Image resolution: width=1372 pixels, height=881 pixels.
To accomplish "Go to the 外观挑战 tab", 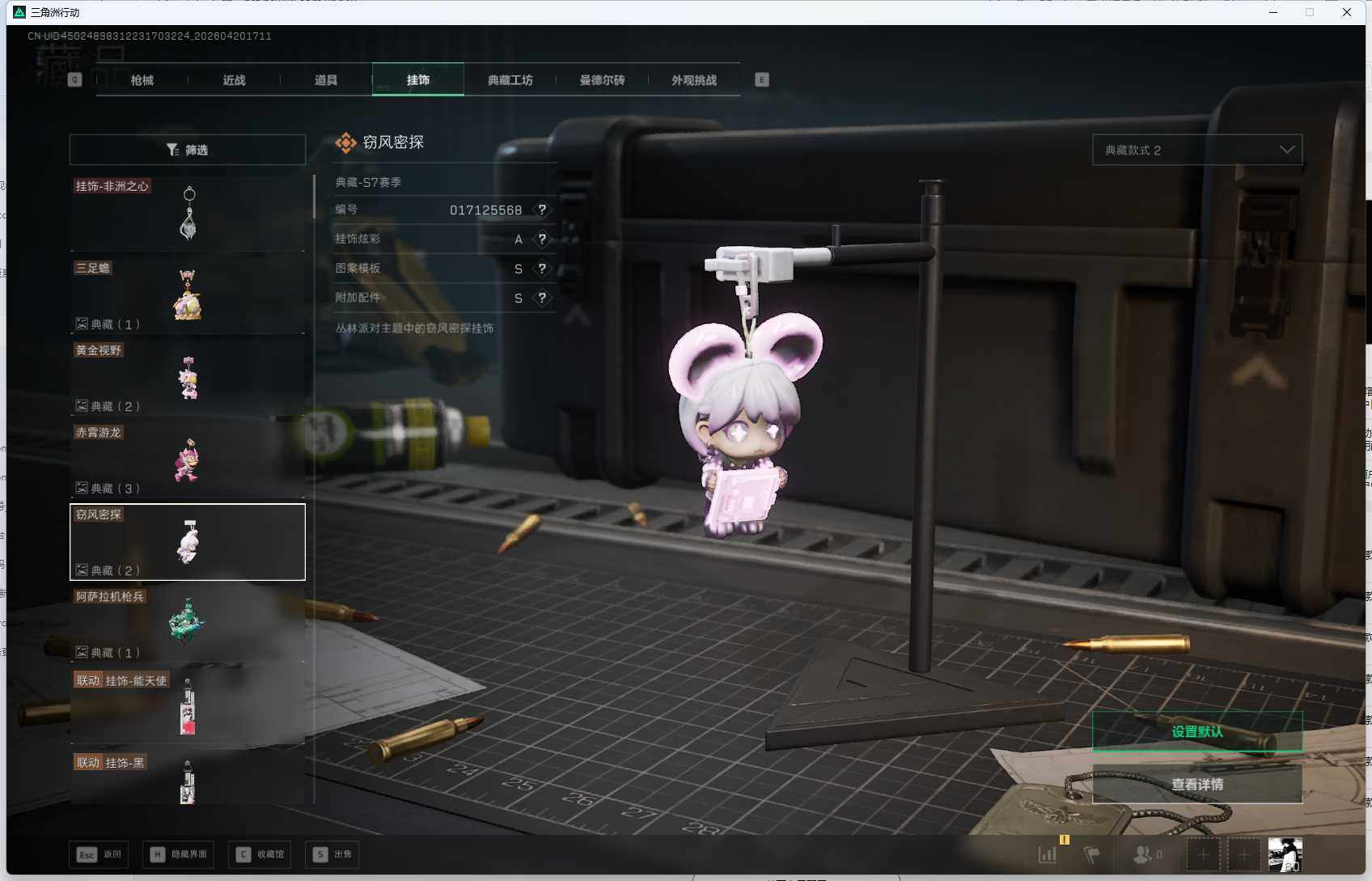I will pyautogui.click(x=694, y=80).
